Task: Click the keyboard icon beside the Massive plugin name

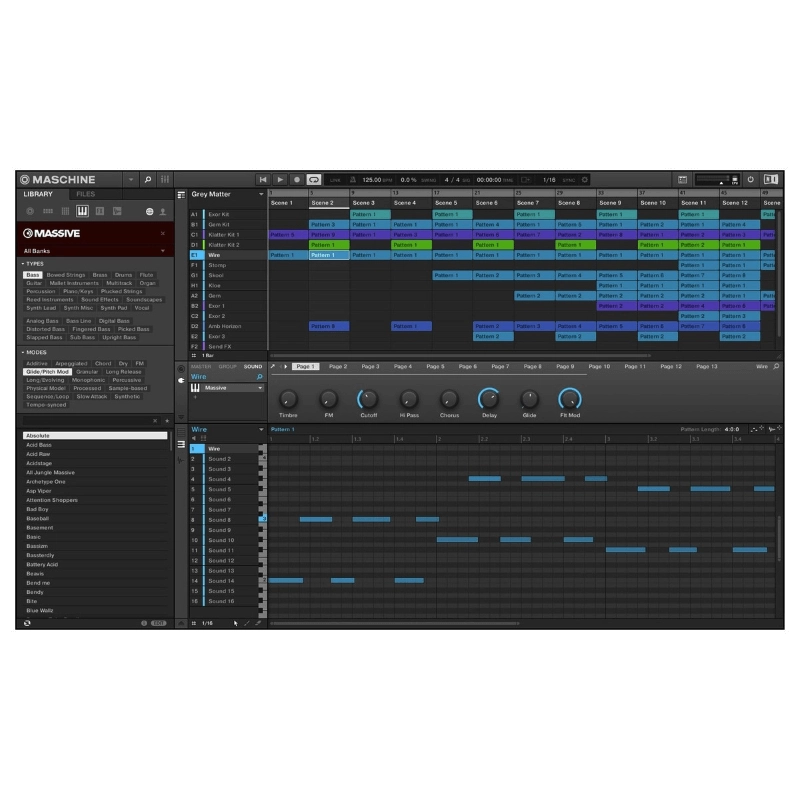Action: [x=195, y=388]
